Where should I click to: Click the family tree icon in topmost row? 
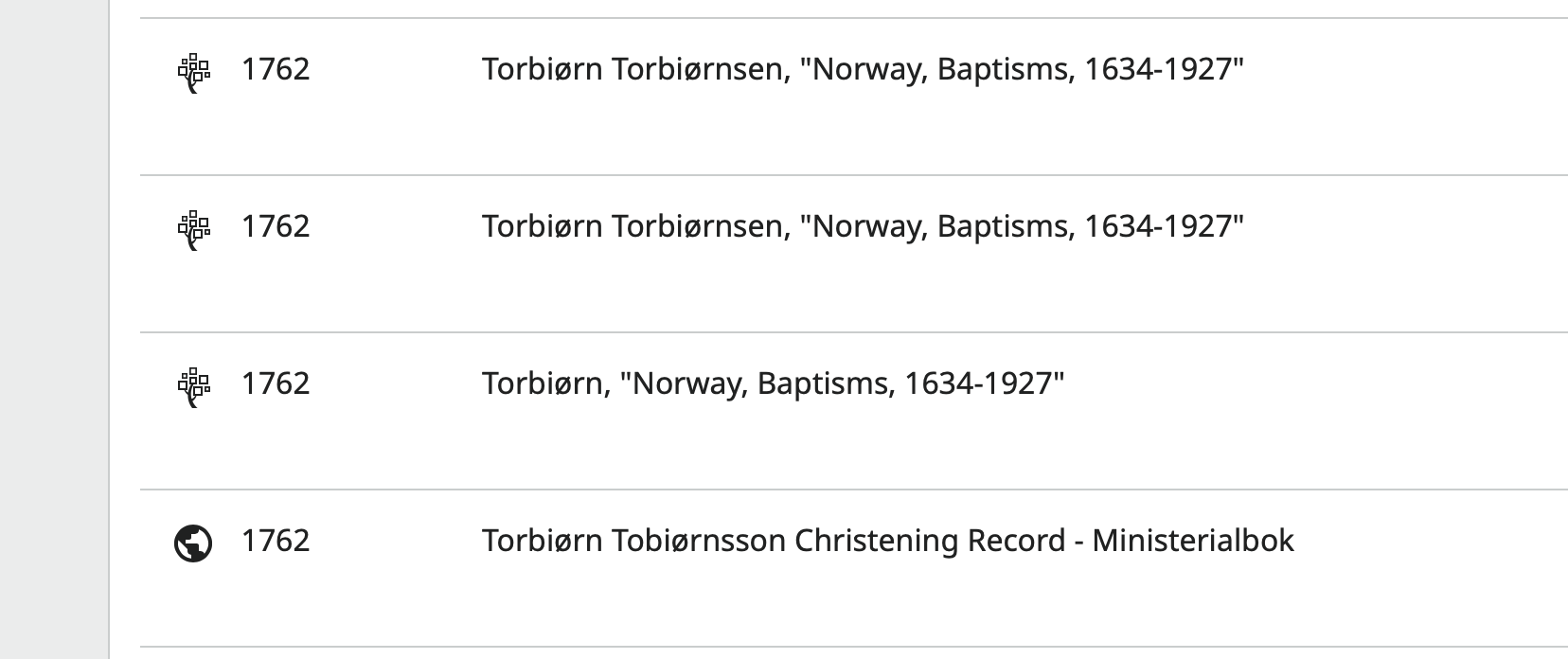tap(193, 72)
